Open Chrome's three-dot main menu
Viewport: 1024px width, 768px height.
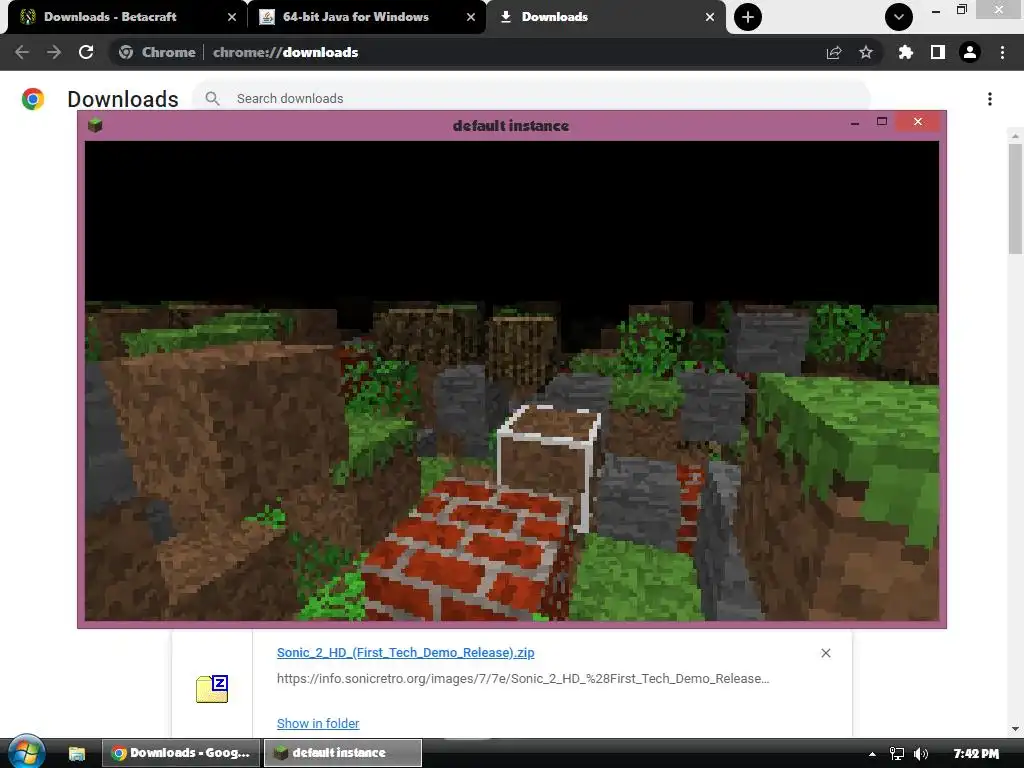(x=1002, y=52)
